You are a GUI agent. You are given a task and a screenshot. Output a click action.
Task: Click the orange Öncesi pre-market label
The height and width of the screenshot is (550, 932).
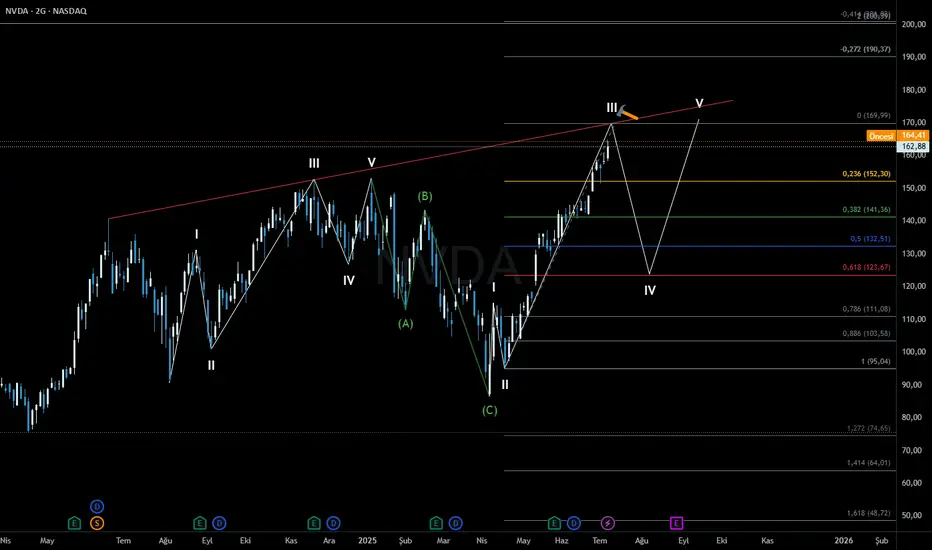(x=881, y=136)
